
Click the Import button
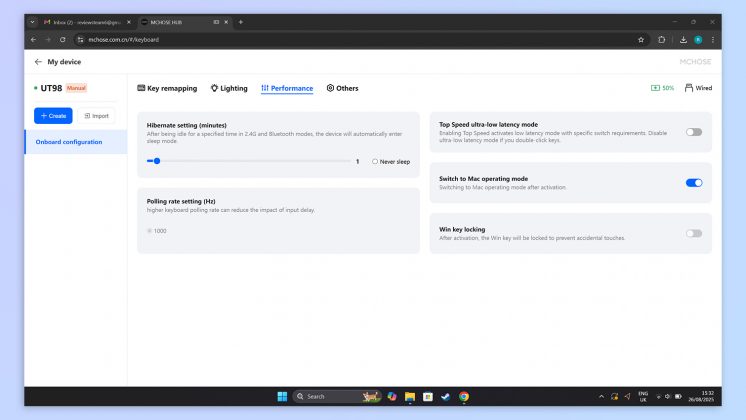tap(96, 116)
